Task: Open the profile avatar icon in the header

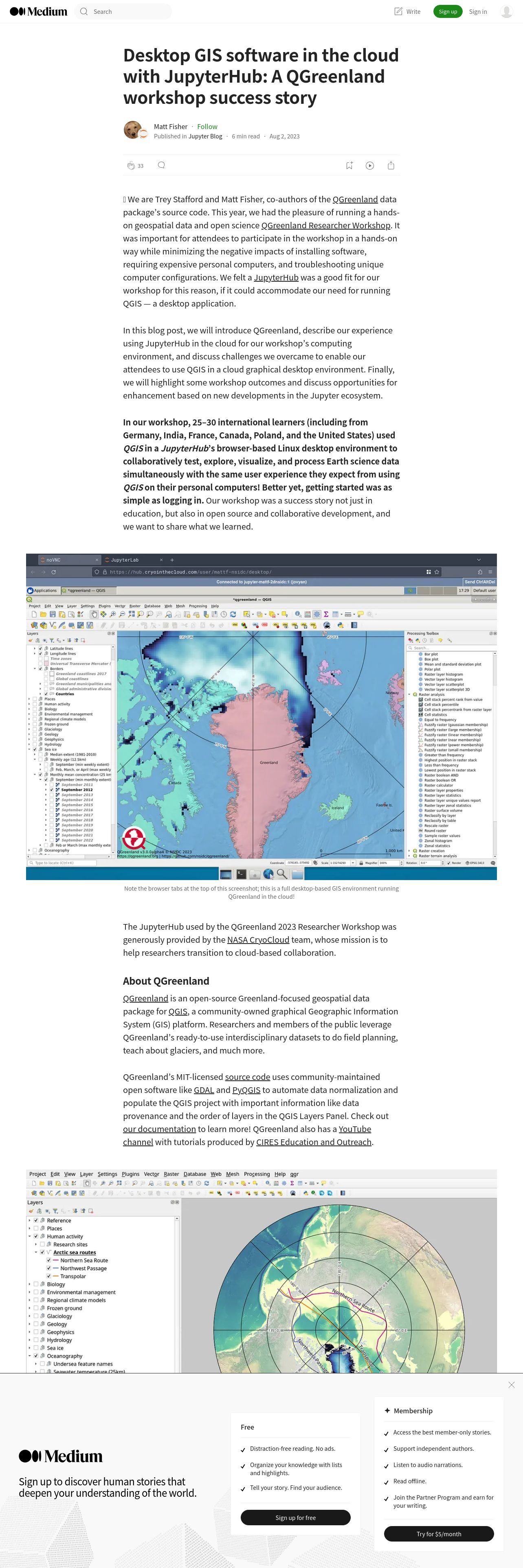Action: point(506,11)
